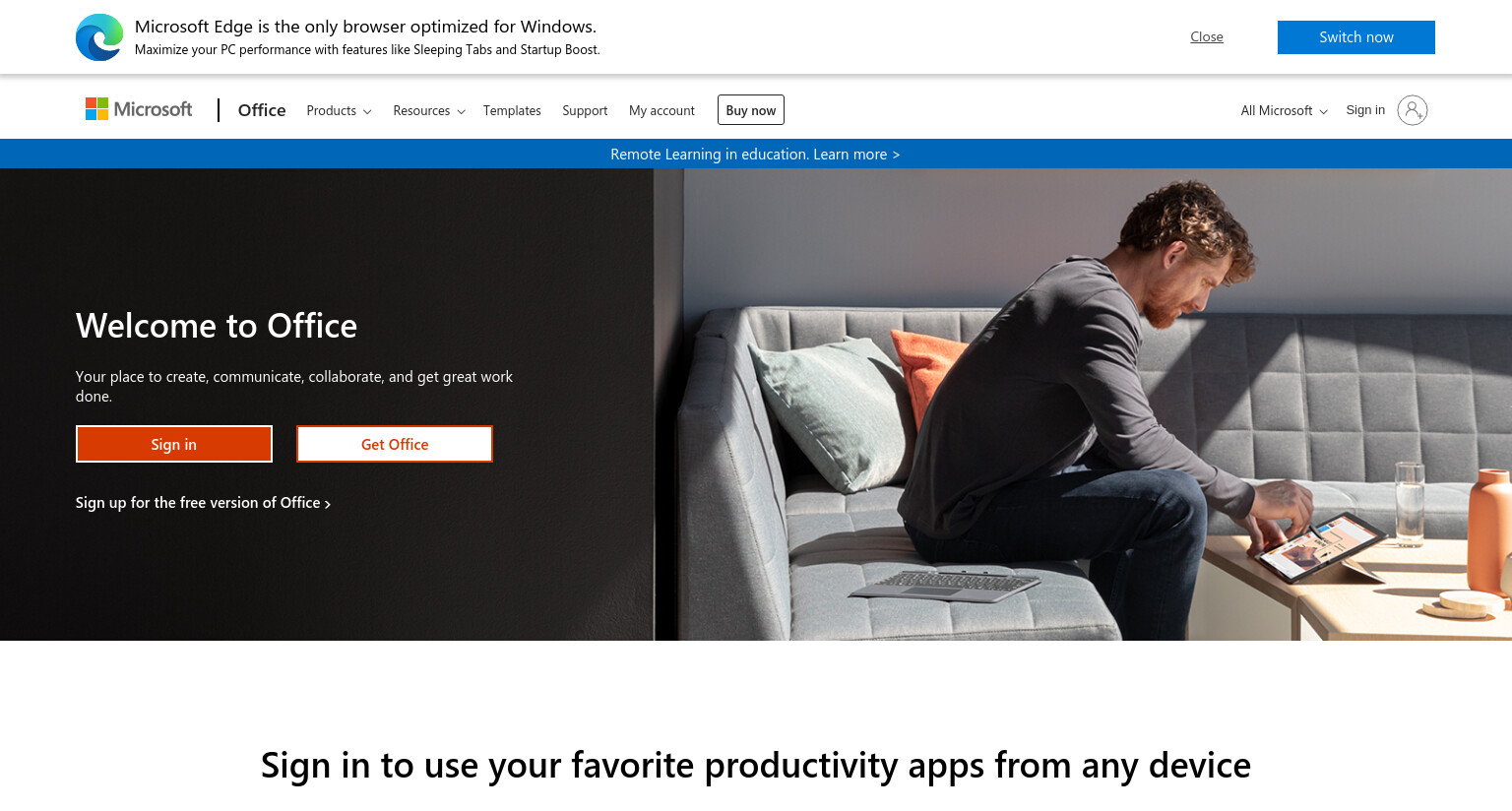Expand the Products dropdown menu
1512x811 pixels.
339,110
